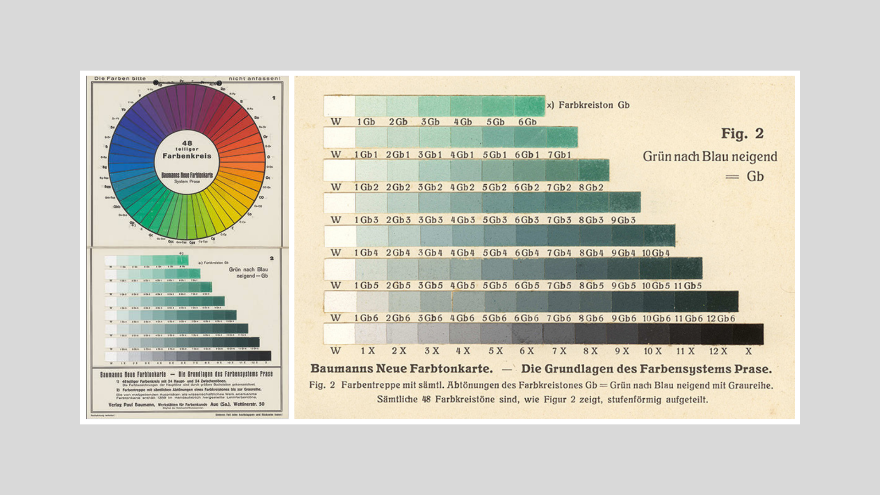Image resolution: width=880 pixels, height=495 pixels.
Task: Click the "Baumanns Neue Farbtonkarte." title on right
Action: [x=401, y=369]
